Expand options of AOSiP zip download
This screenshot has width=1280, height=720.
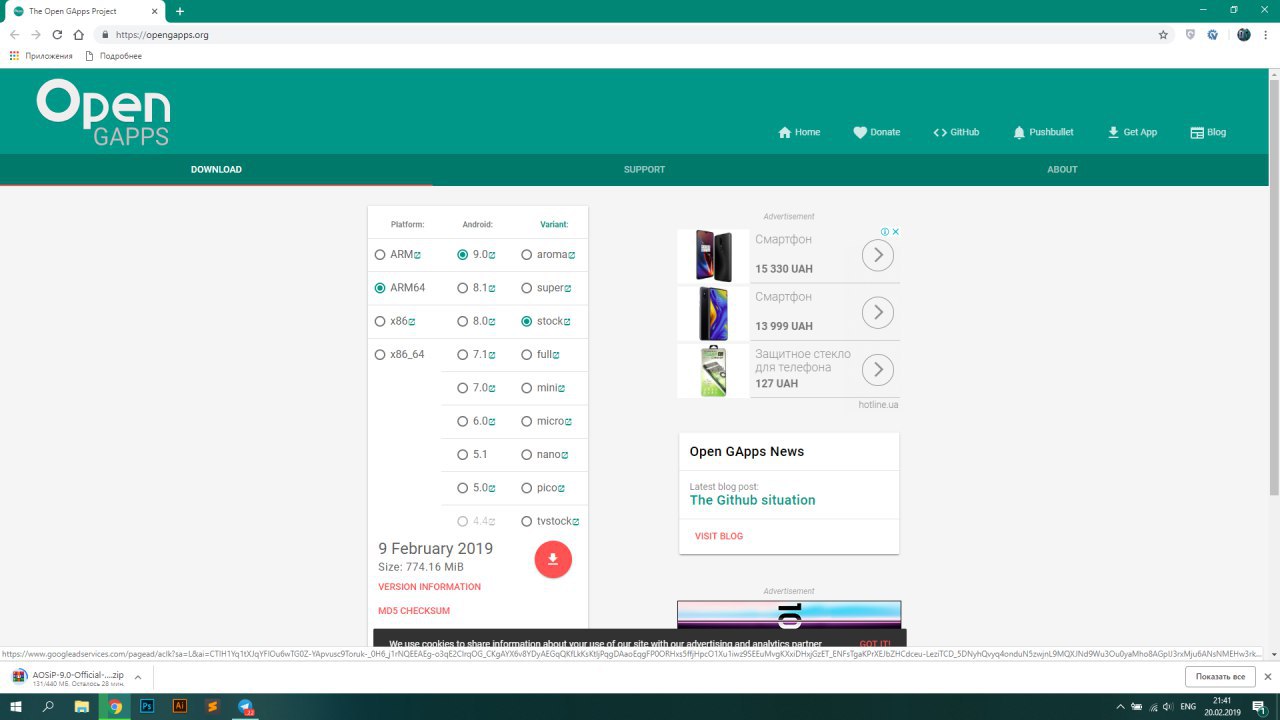(x=140, y=677)
